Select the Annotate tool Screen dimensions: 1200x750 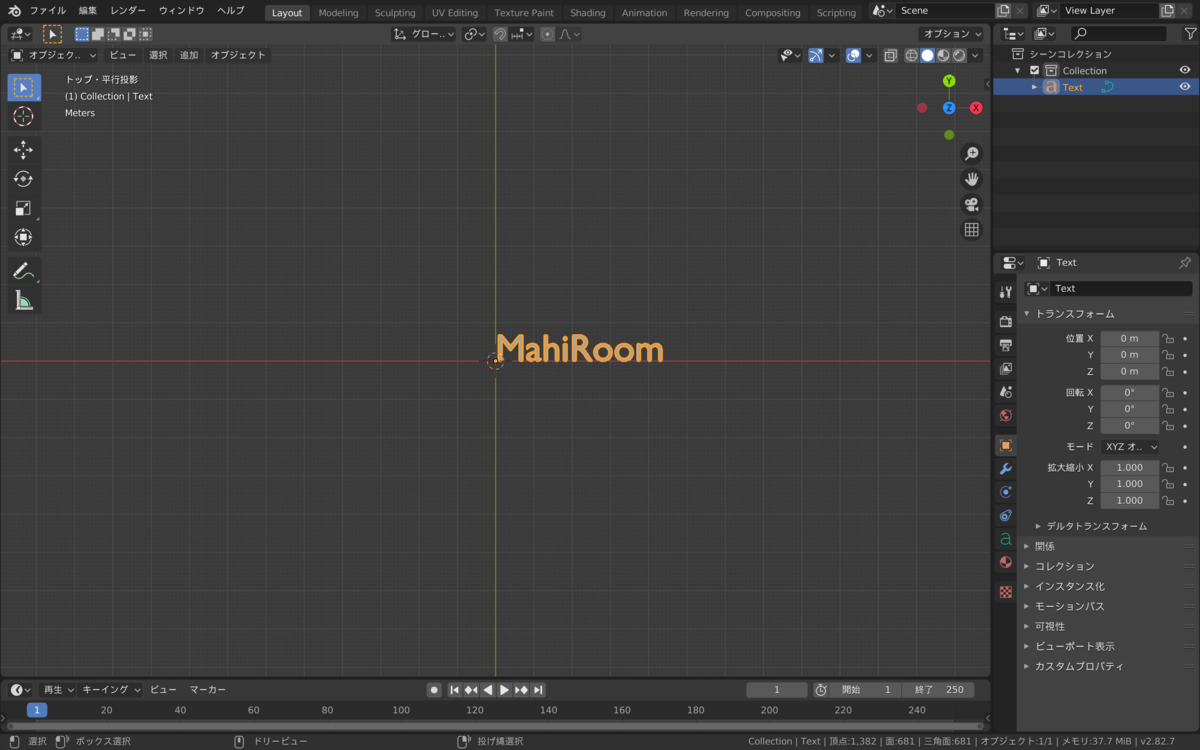click(x=23, y=270)
